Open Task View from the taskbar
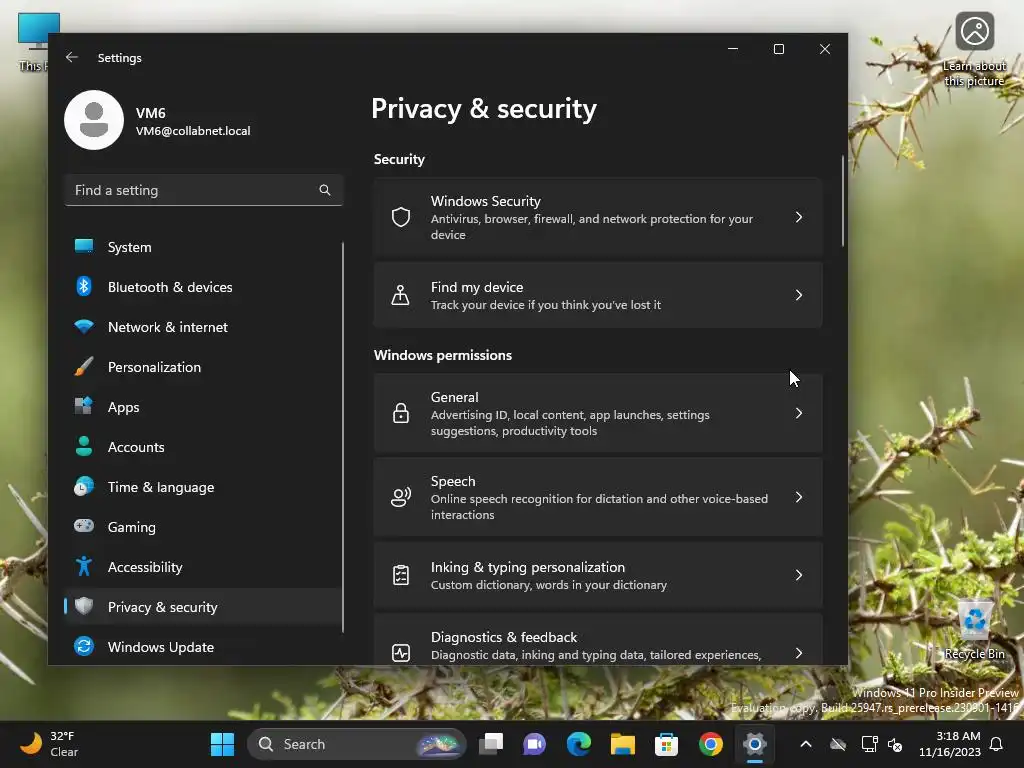Image resolution: width=1024 pixels, height=768 pixels. pos(491,744)
